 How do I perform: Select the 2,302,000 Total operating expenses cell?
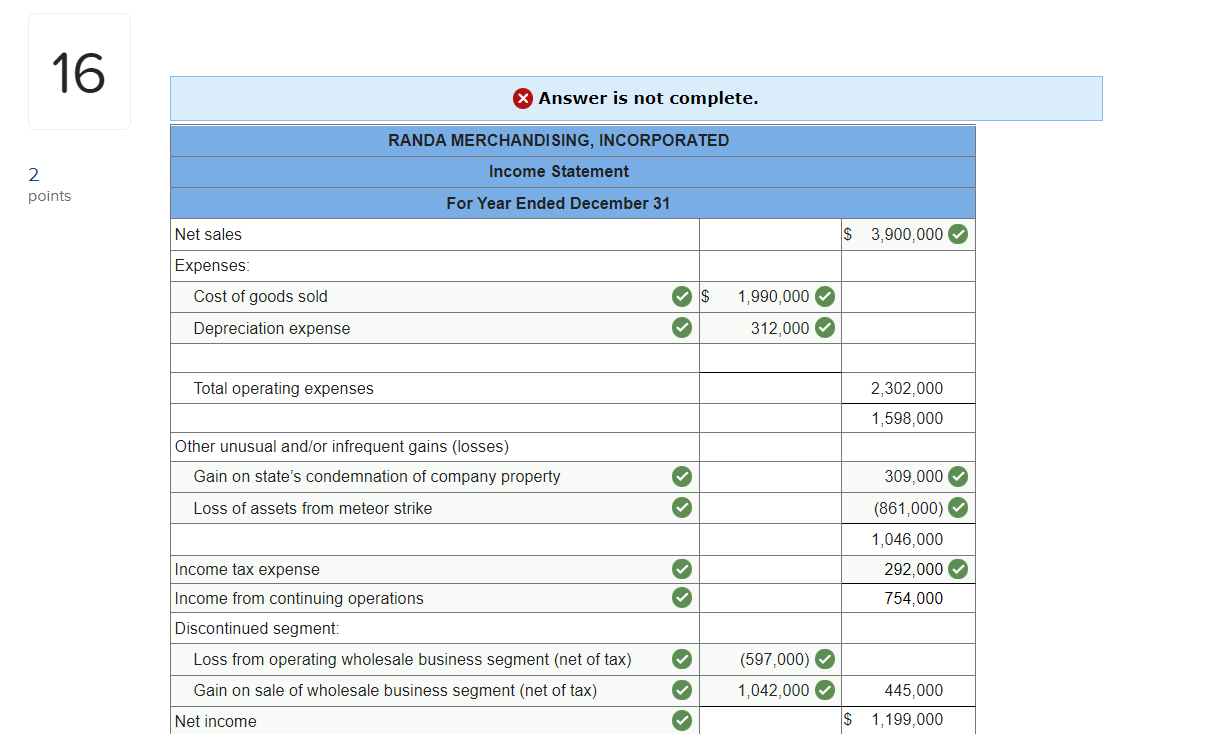908,387
